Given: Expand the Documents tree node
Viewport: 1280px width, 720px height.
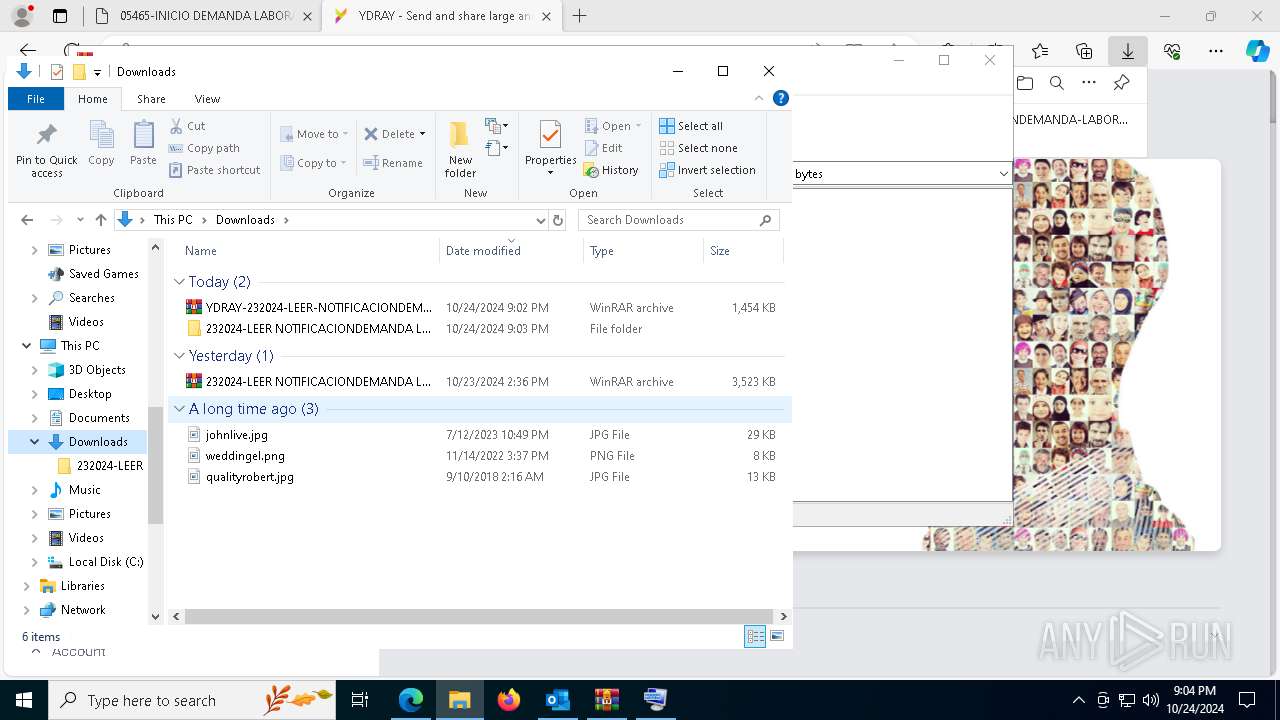Looking at the screenshot, I should click(35, 418).
